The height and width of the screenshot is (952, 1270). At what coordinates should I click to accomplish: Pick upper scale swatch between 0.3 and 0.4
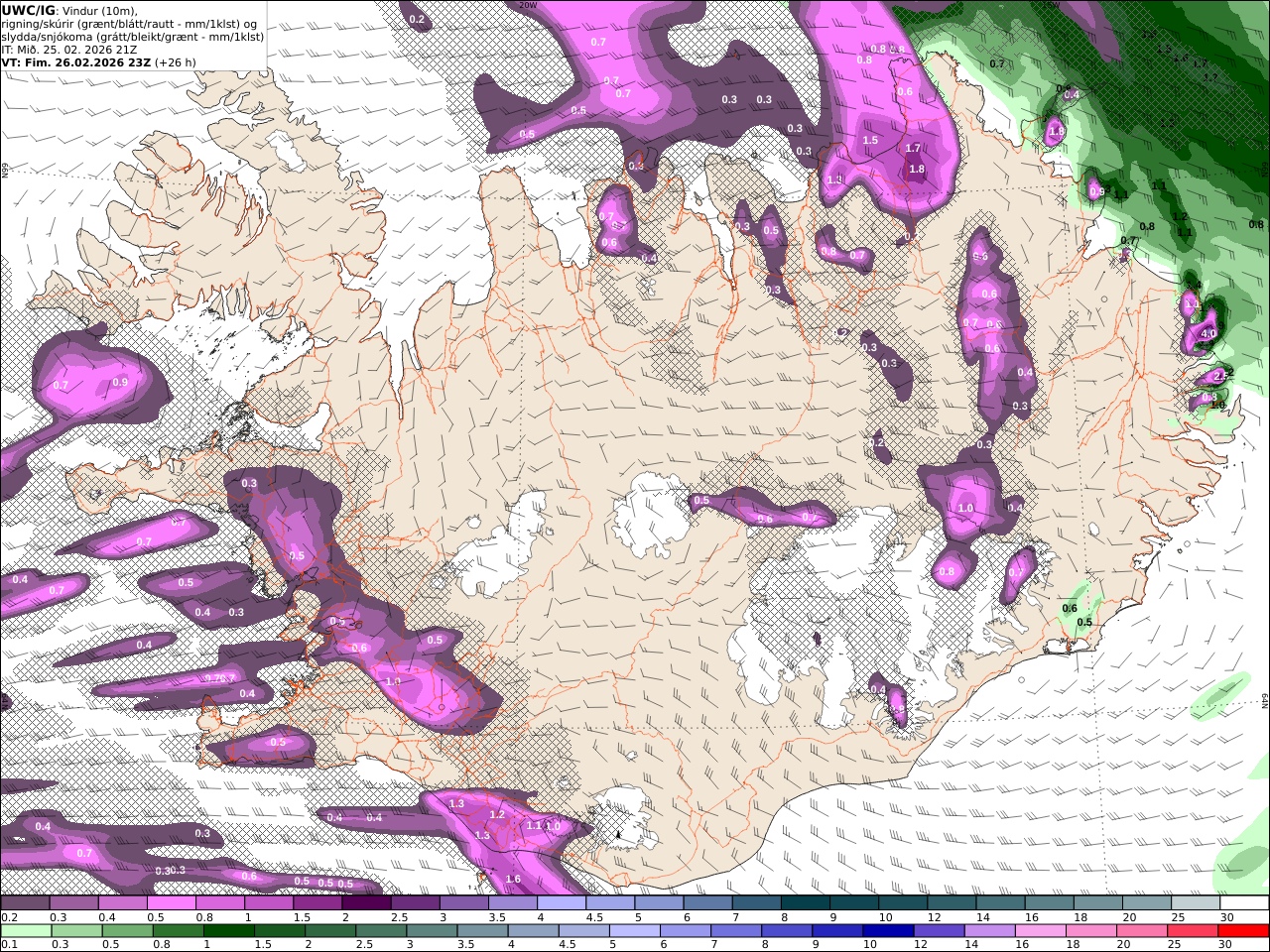73,903
